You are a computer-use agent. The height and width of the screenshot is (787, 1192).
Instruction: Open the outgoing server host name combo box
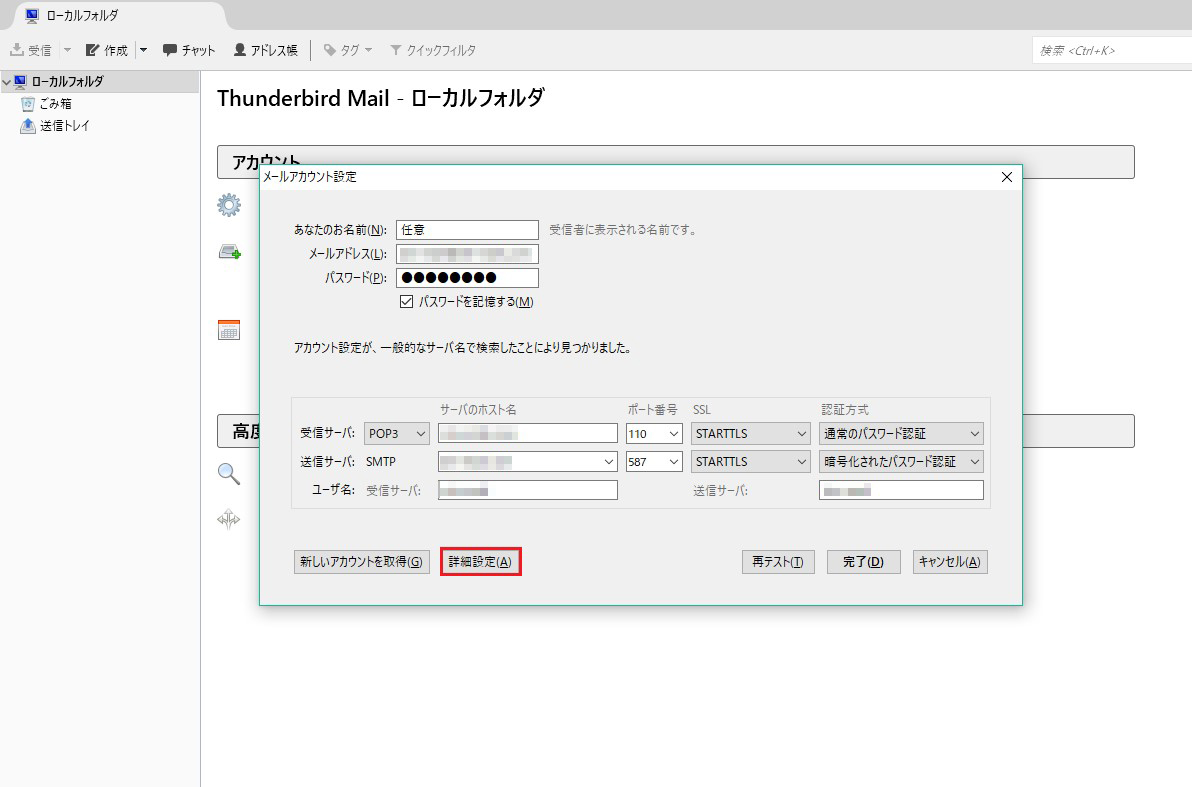528,462
